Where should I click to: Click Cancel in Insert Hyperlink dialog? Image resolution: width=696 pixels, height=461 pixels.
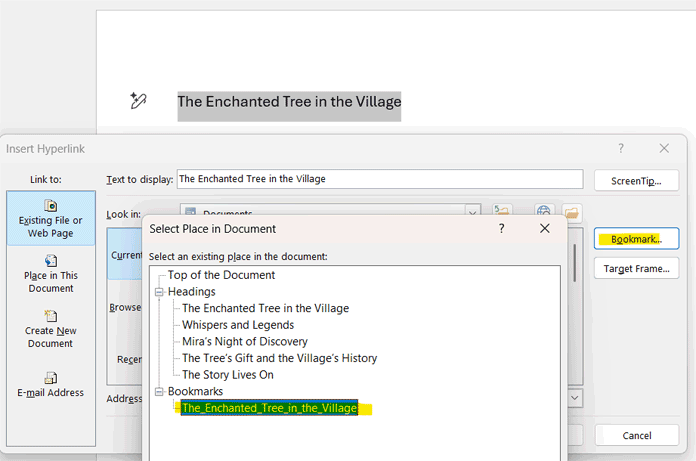point(637,435)
